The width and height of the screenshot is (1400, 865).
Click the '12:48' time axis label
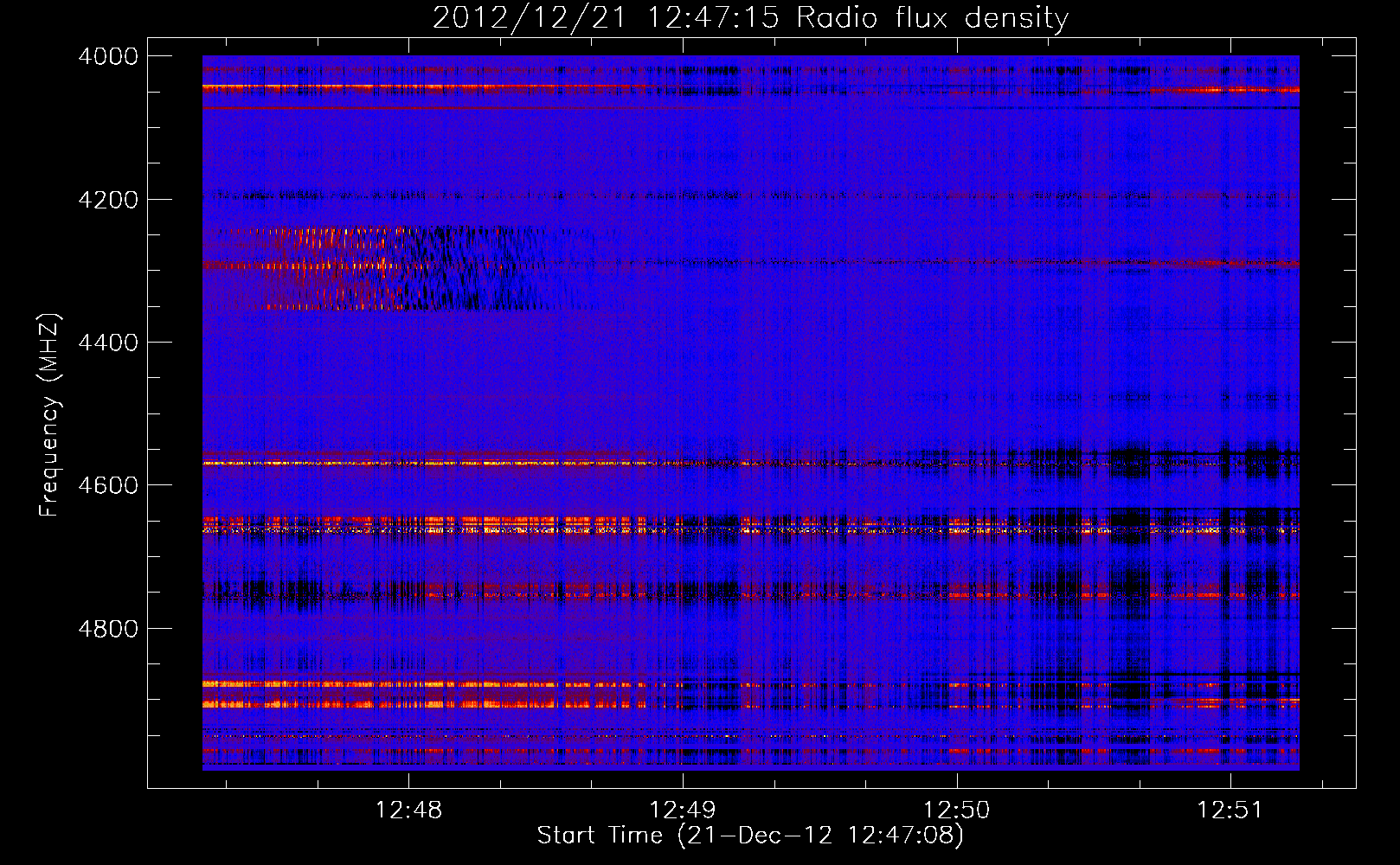(x=408, y=810)
